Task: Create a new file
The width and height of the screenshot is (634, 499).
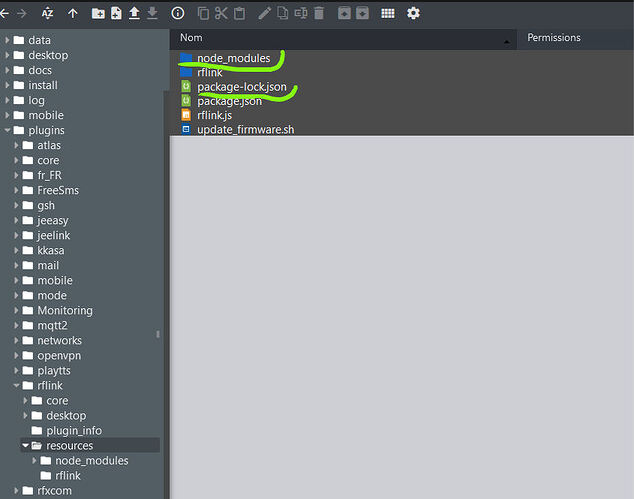Action: coord(116,13)
